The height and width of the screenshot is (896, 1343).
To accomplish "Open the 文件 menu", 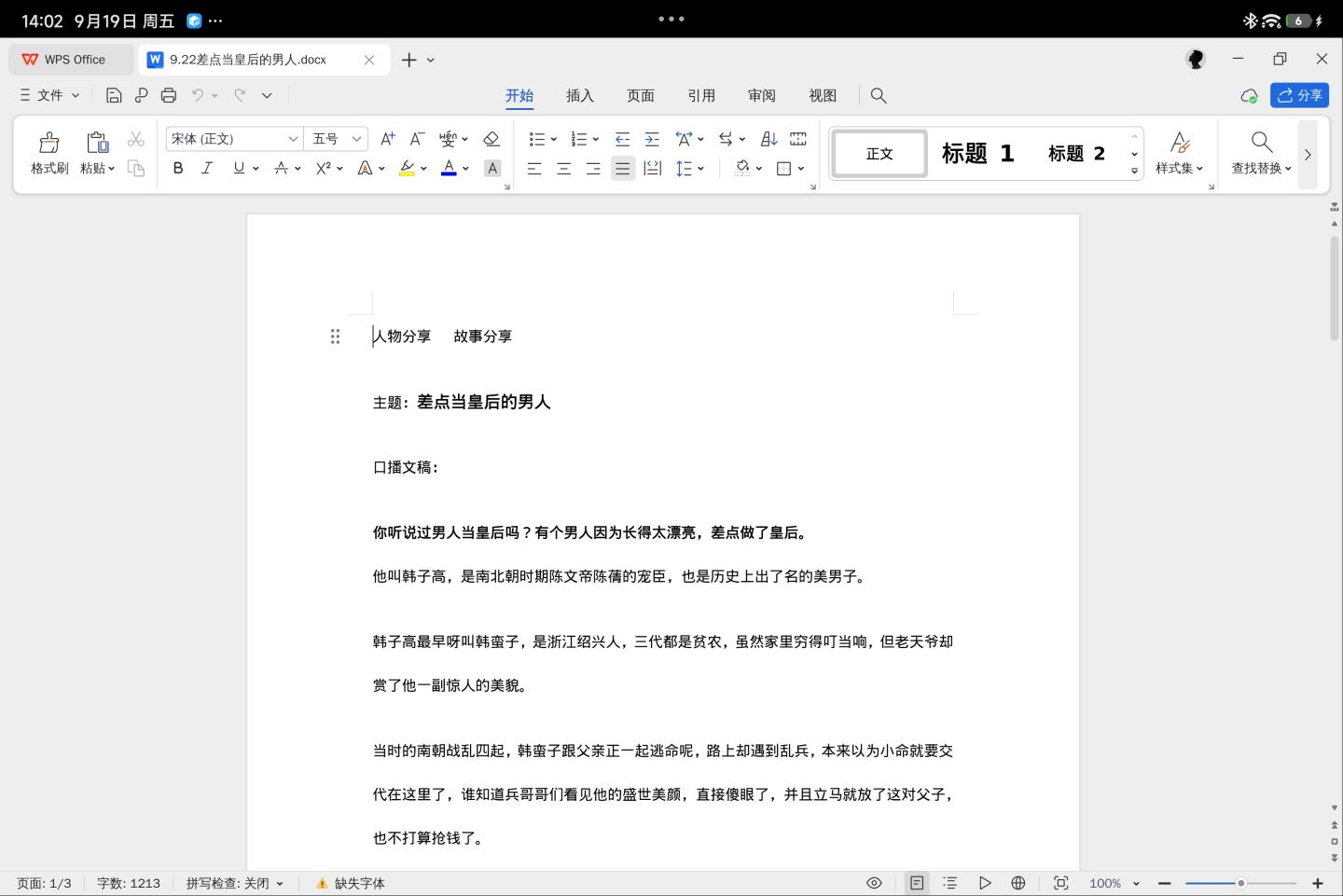I will click(50, 94).
